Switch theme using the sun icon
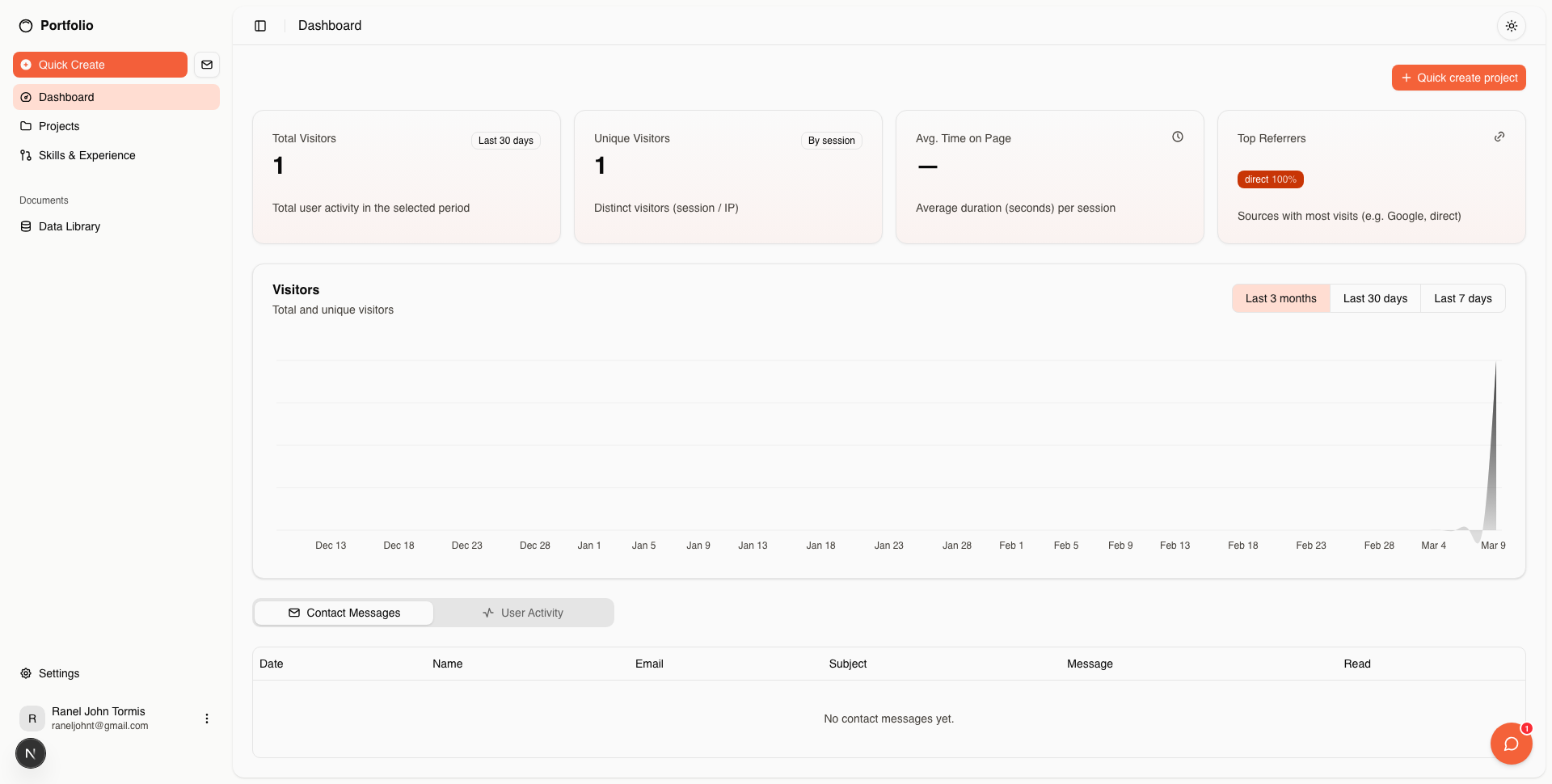This screenshot has width=1552, height=784. [1511, 26]
